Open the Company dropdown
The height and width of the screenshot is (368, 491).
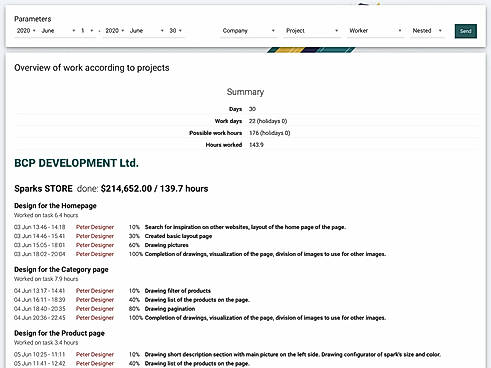point(248,31)
